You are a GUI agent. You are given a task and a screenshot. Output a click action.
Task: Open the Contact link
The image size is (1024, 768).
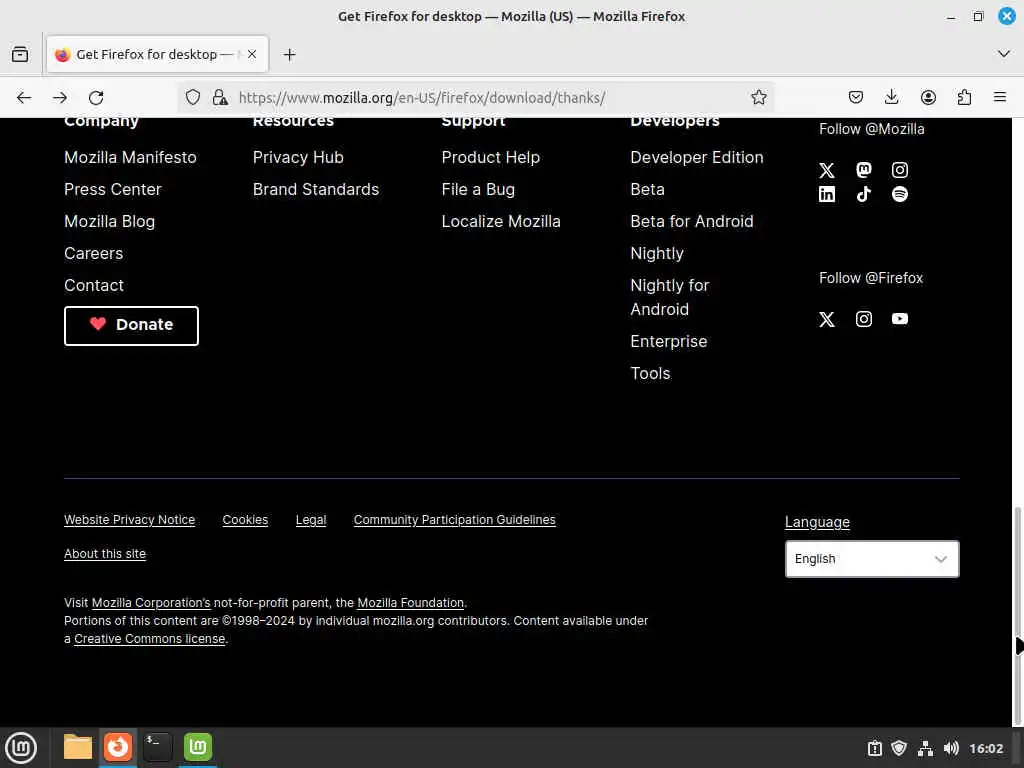tap(93, 285)
